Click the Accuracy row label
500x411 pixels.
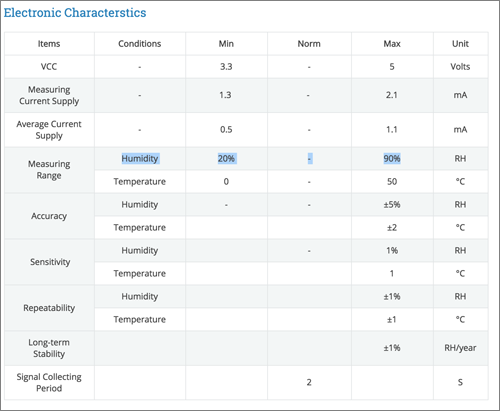coord(49,216)
